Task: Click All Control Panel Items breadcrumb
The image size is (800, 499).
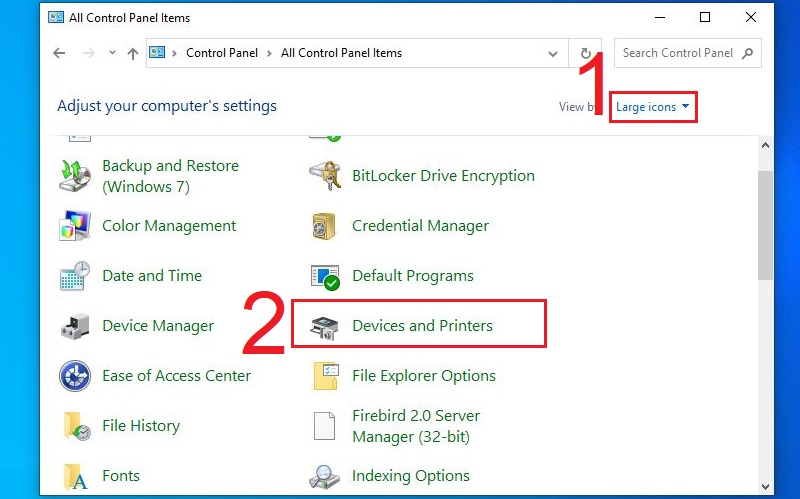Action: pos(341,53)
